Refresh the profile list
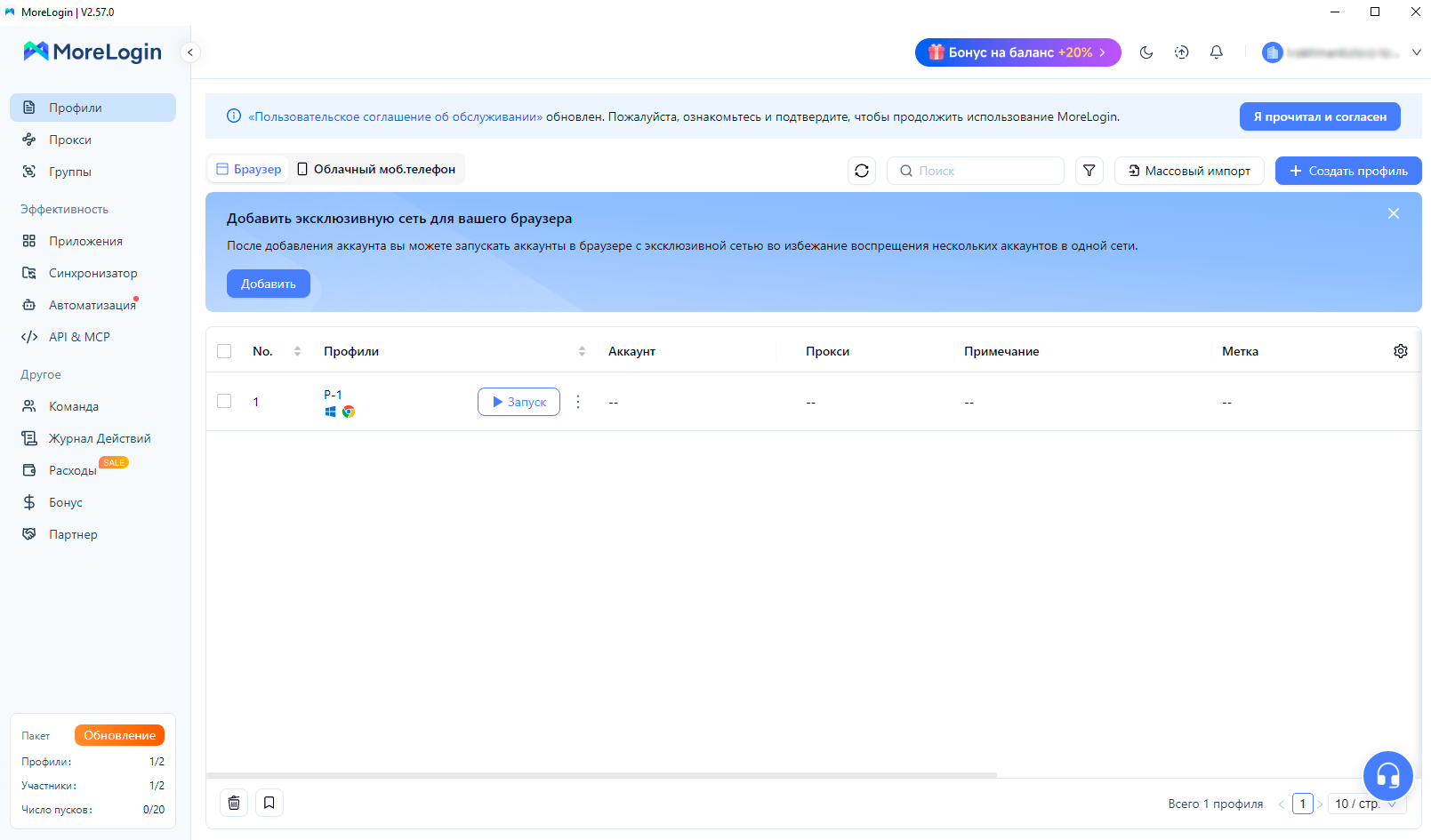Viewport: 1431px width, 840px height. (862, 171)
